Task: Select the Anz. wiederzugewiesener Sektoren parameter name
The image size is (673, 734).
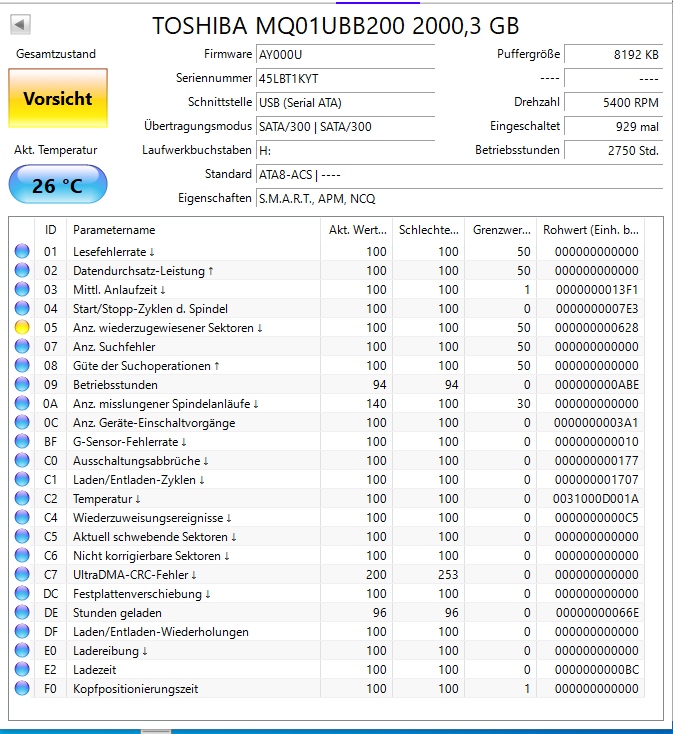Action: 168,328
